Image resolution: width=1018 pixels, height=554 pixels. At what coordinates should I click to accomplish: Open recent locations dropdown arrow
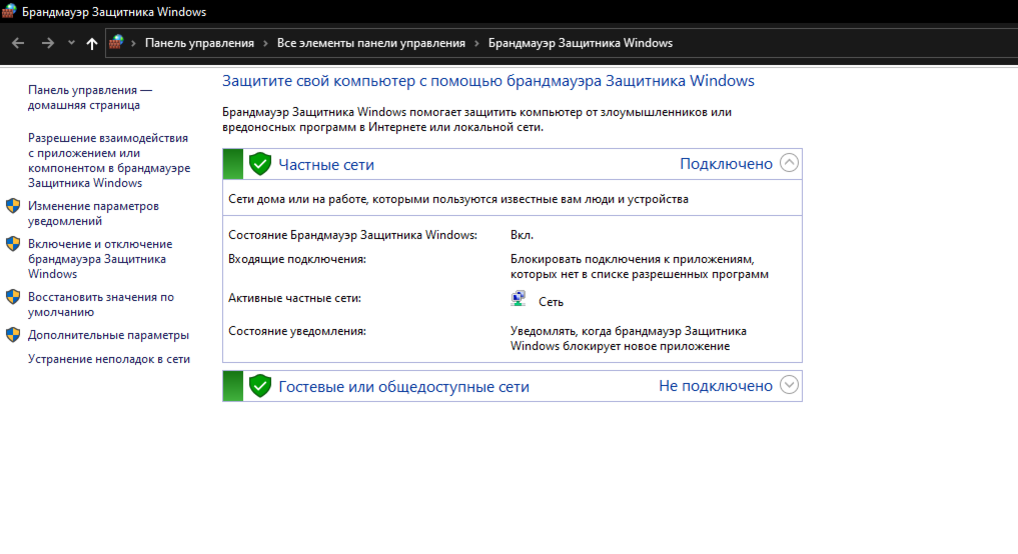click(71, 43)
